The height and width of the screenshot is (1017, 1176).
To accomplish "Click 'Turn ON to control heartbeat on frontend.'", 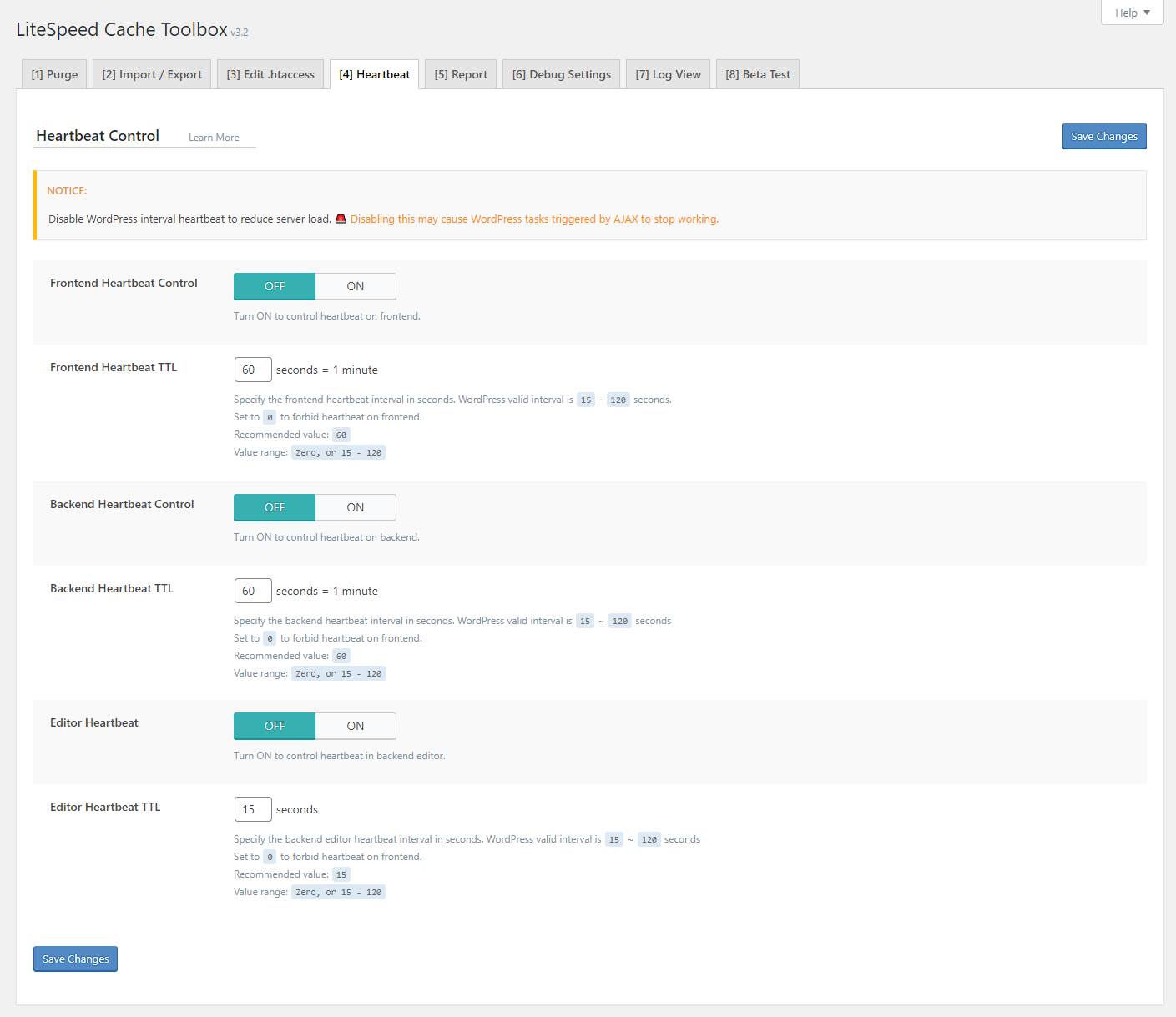I will [327, 316].
